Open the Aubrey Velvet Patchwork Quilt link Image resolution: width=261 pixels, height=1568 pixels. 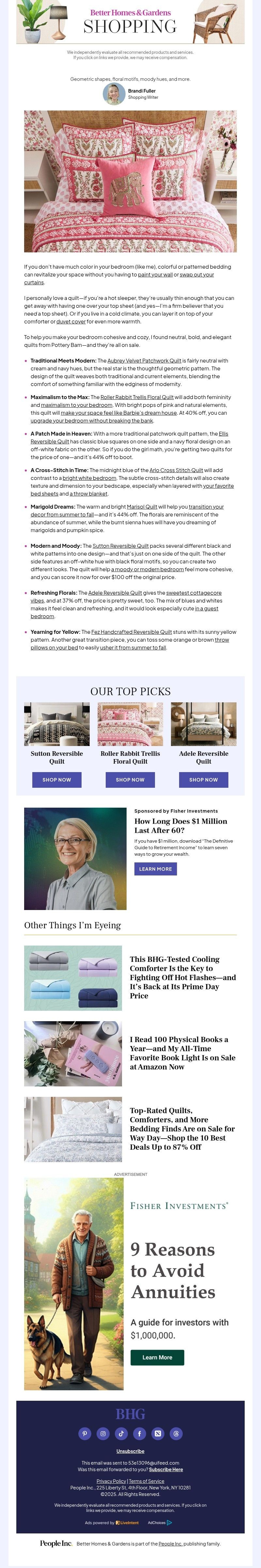144,361
